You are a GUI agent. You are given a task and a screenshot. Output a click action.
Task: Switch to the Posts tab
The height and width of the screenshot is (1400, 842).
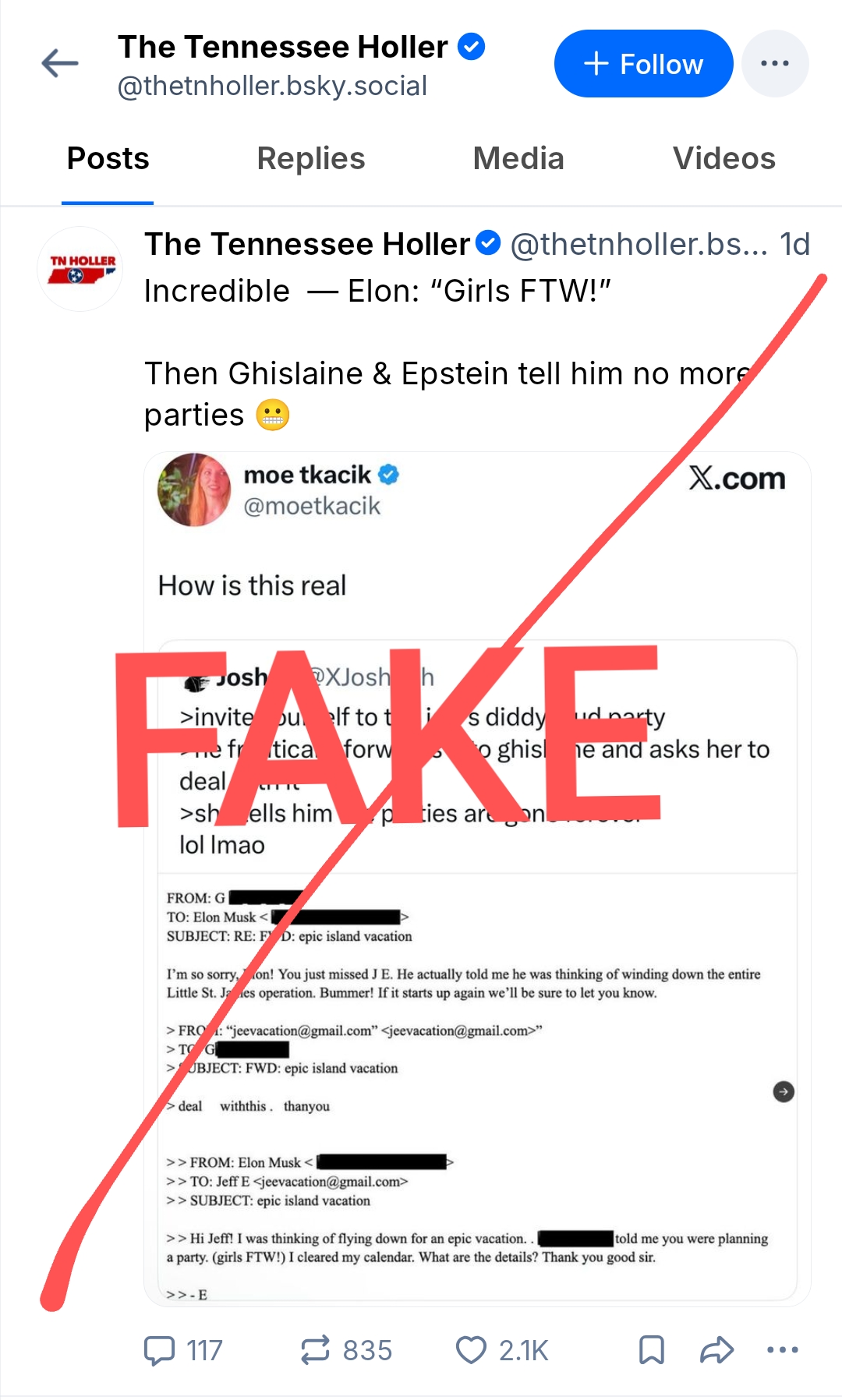pos(108,159)
